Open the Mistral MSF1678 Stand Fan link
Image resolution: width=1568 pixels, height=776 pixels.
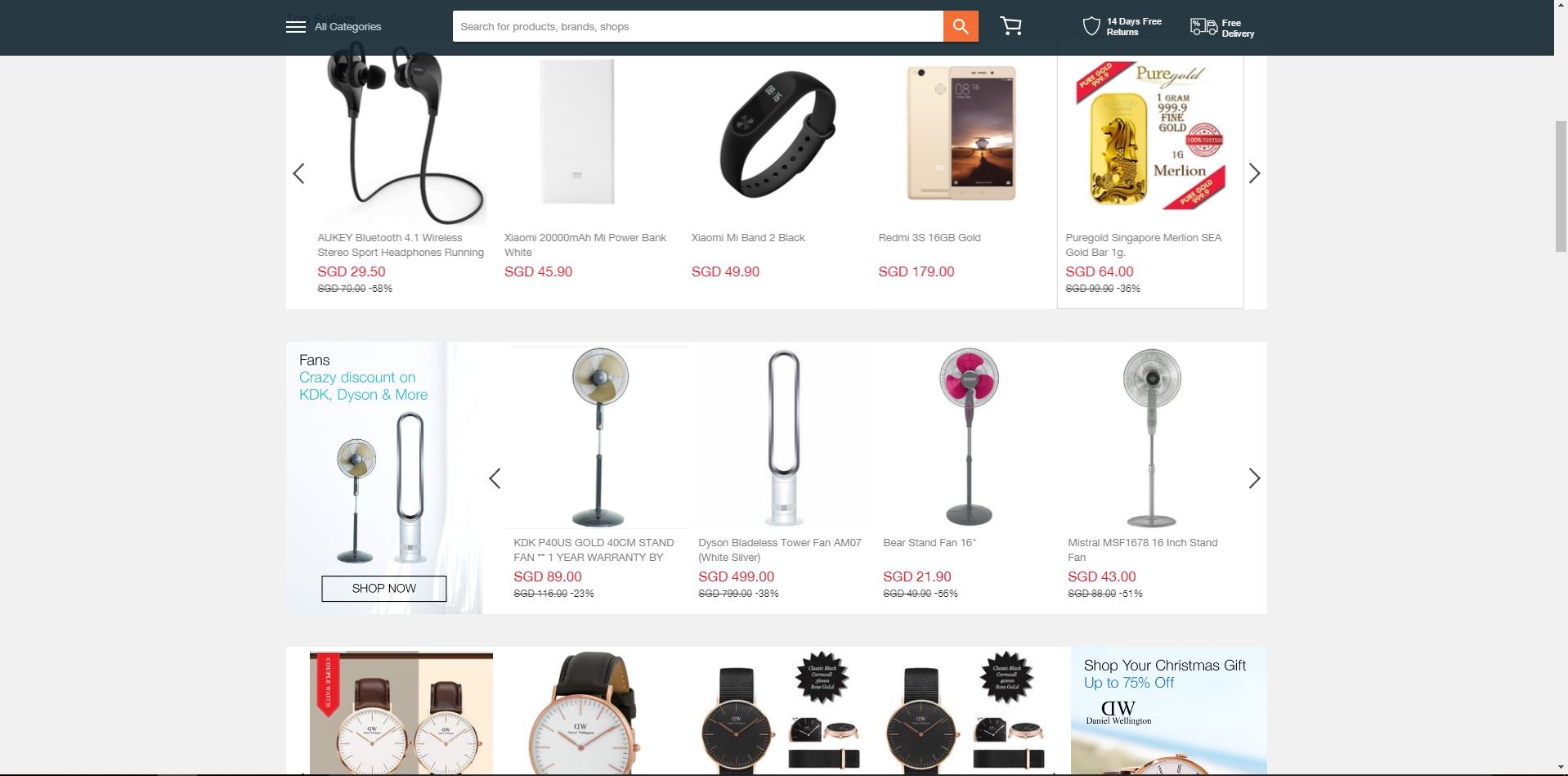click(x=1143, y=549)
